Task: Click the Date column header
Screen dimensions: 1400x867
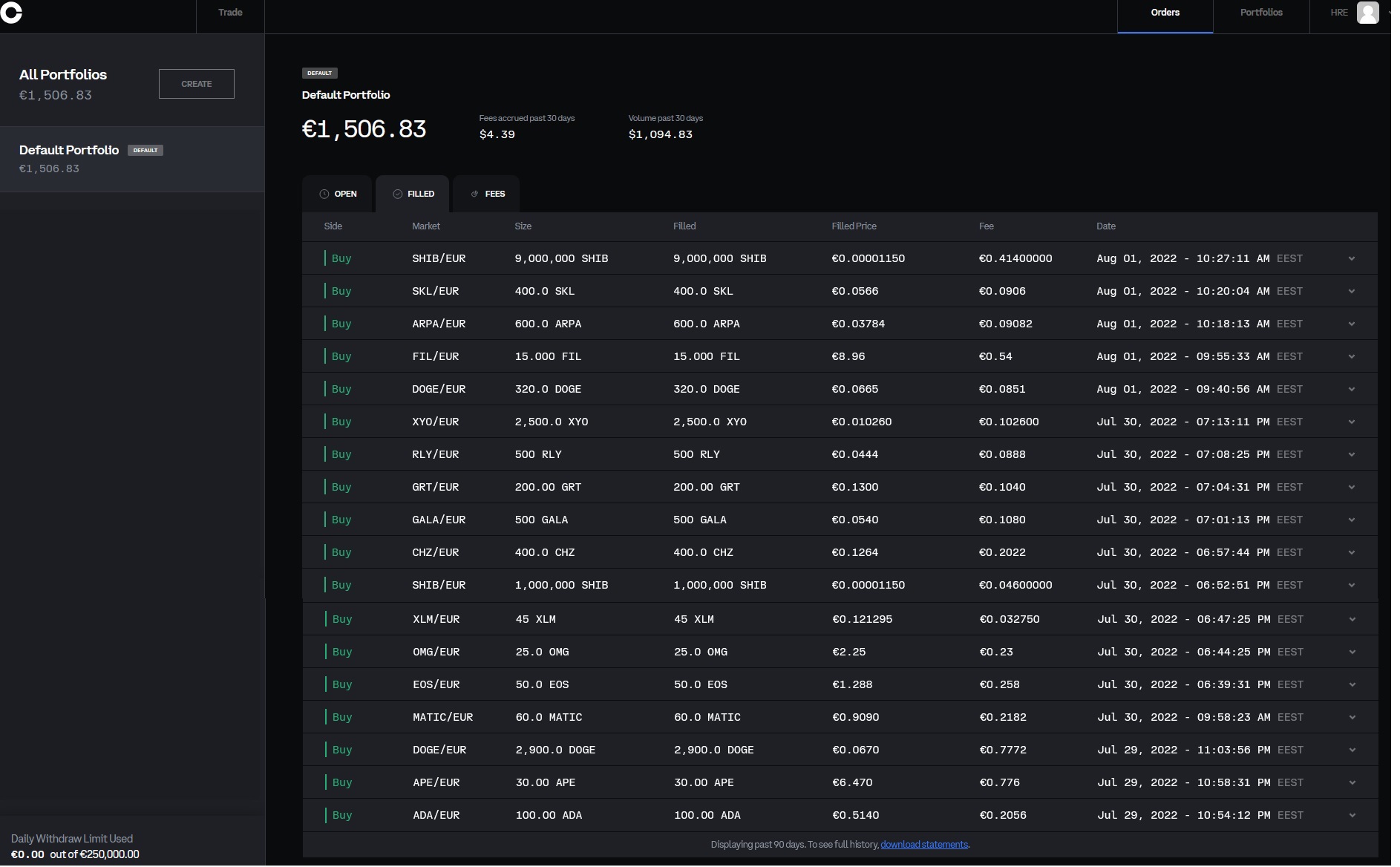Action: [x=1105, y=226]
